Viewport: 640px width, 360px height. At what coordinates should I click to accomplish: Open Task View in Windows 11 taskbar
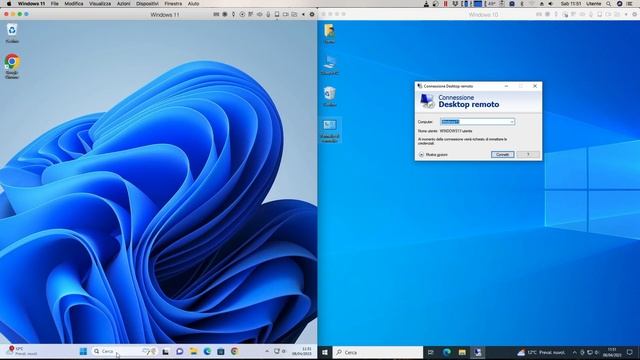(x=165, y=351)
